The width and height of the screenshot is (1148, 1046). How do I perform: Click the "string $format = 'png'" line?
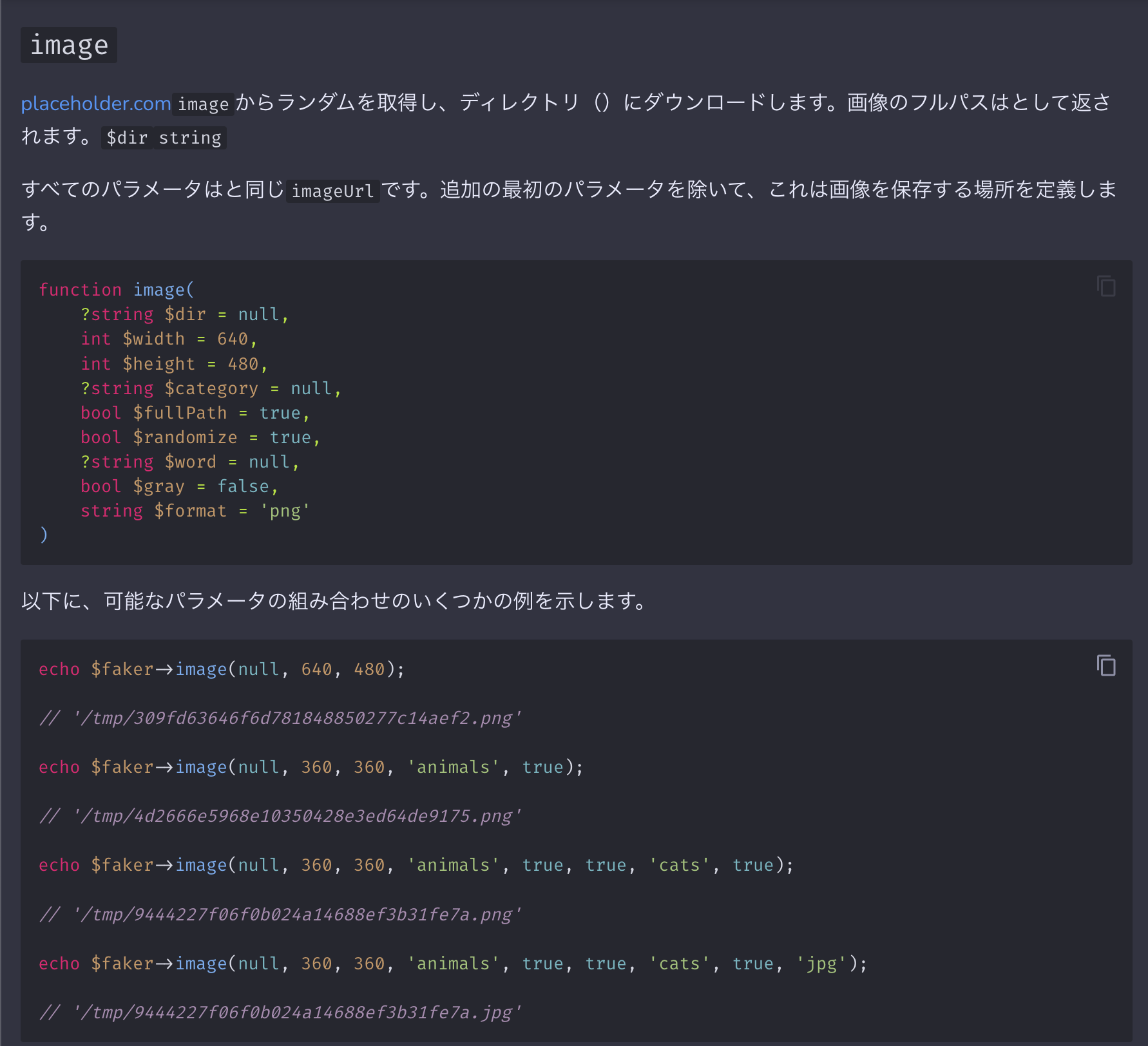tap(196, 511)
